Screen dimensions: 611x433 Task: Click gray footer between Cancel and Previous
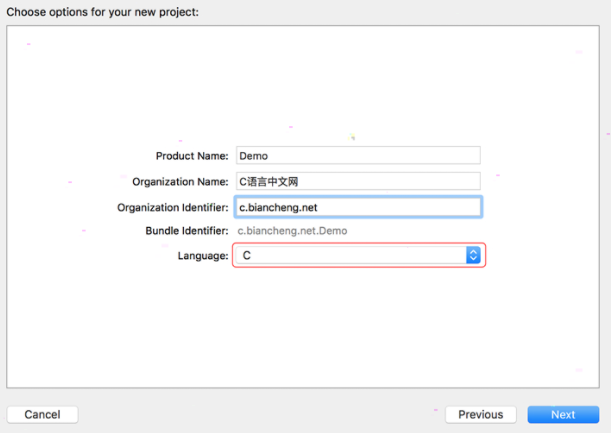[x=261, y=414]
